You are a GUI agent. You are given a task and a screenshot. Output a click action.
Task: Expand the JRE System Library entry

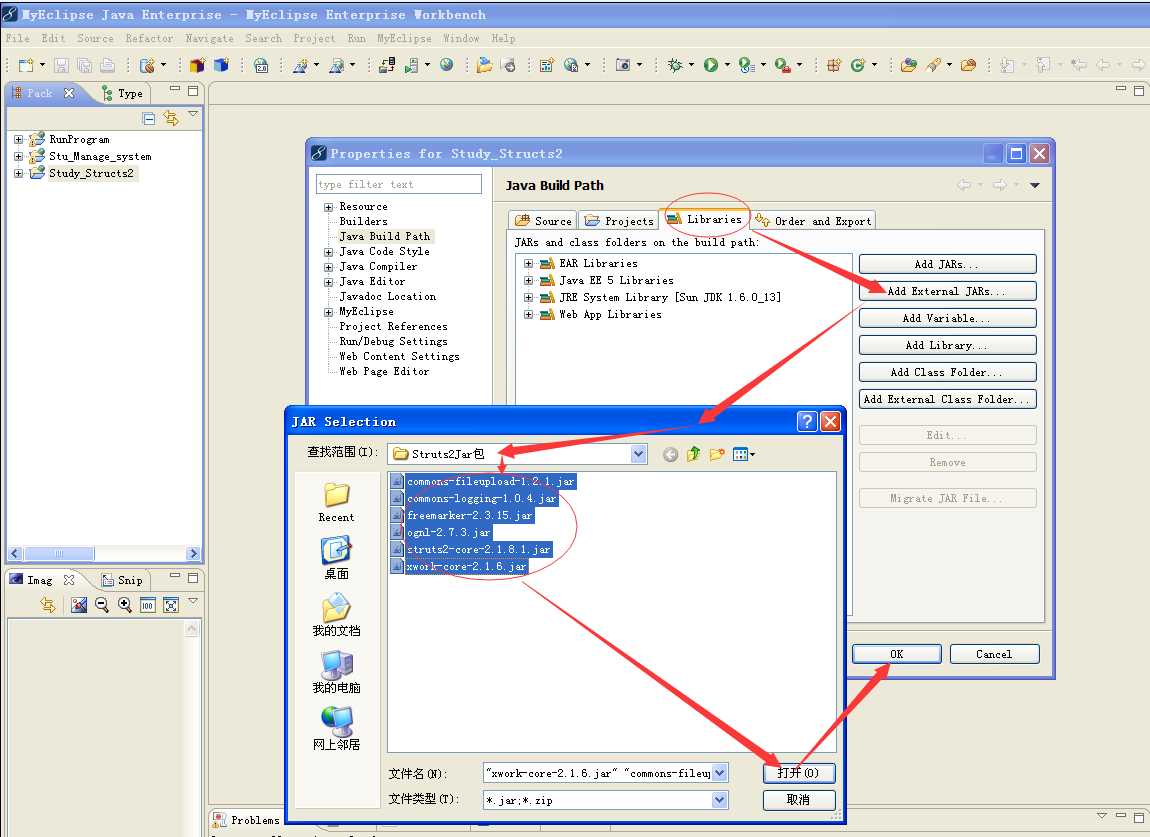(x=528, y=297)
